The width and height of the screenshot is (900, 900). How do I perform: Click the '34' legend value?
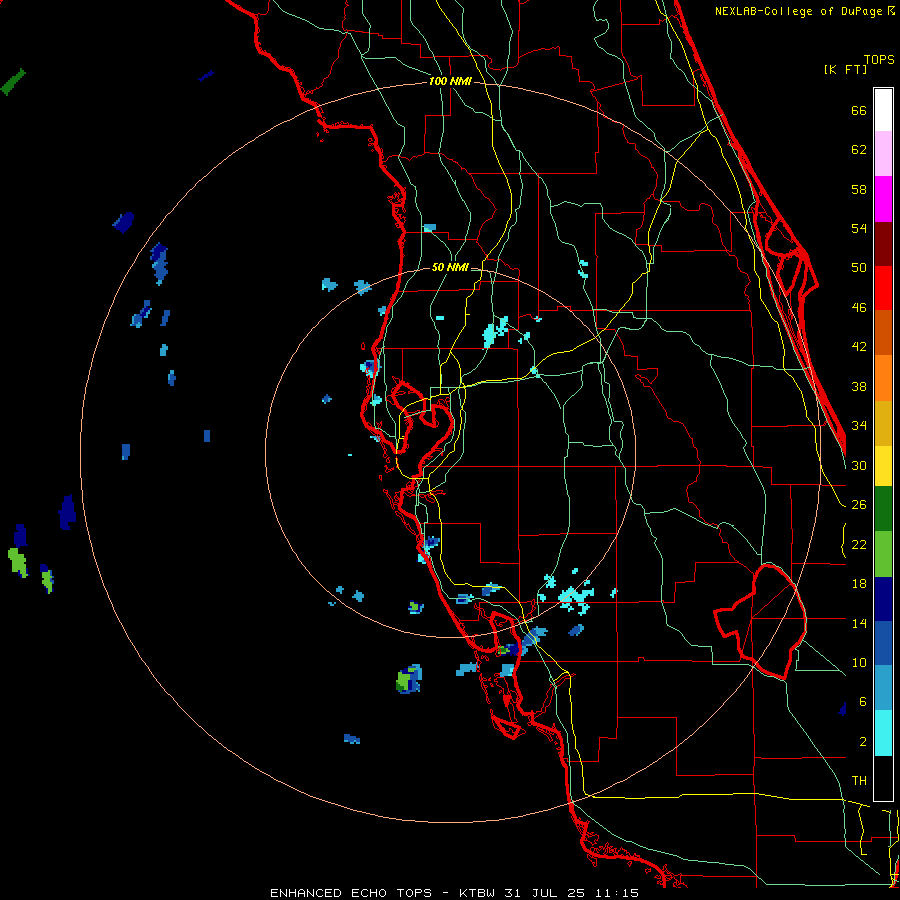[859, 426]
